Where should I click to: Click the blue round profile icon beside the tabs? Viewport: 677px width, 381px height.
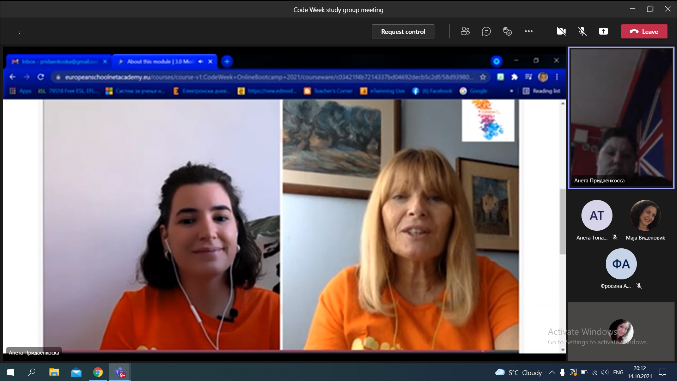click(x=497, y=61)
